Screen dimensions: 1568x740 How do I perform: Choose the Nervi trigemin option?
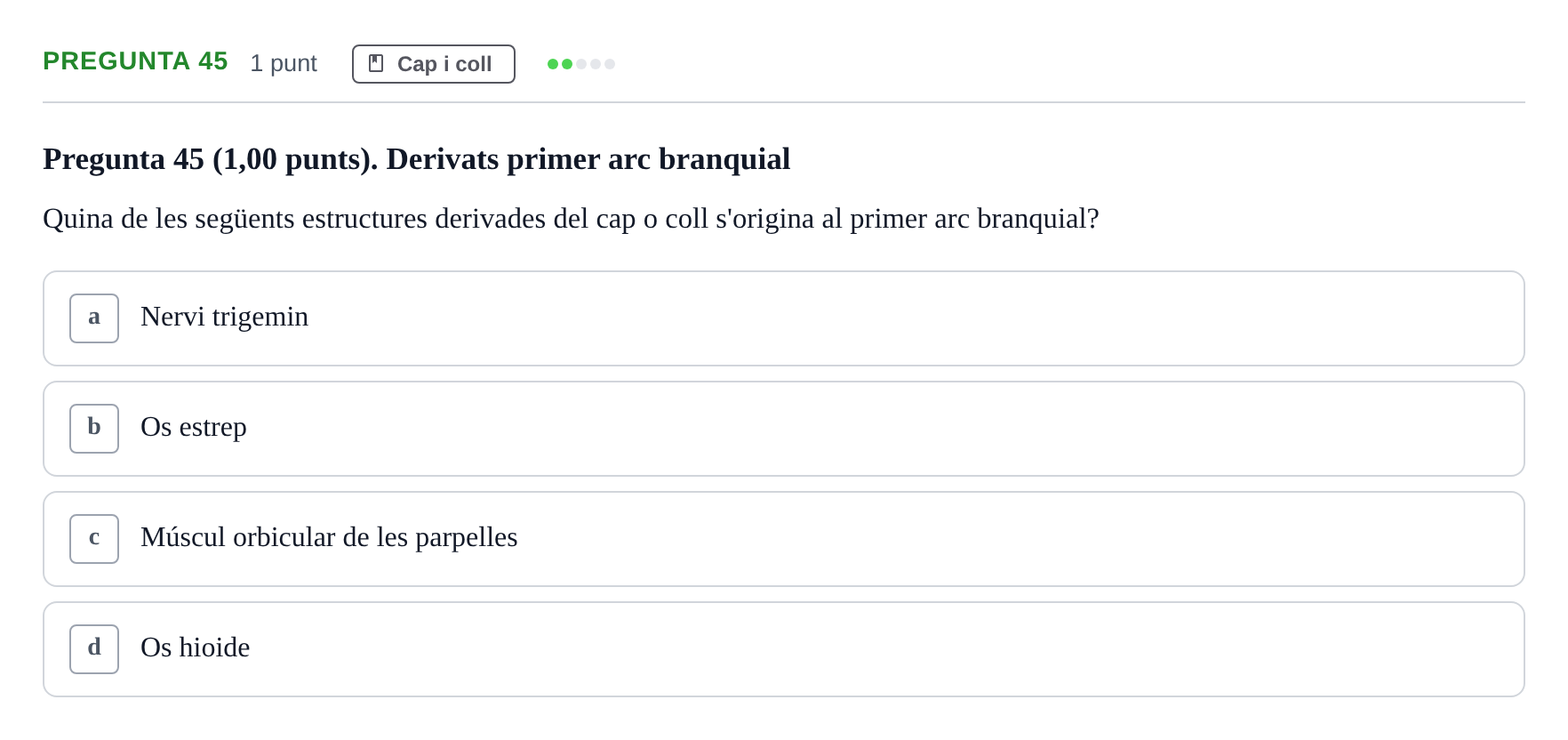[784, 318]
